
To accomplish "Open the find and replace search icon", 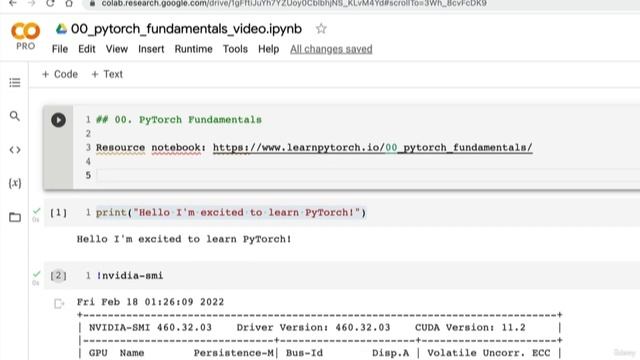I will [x=15, y=116].
